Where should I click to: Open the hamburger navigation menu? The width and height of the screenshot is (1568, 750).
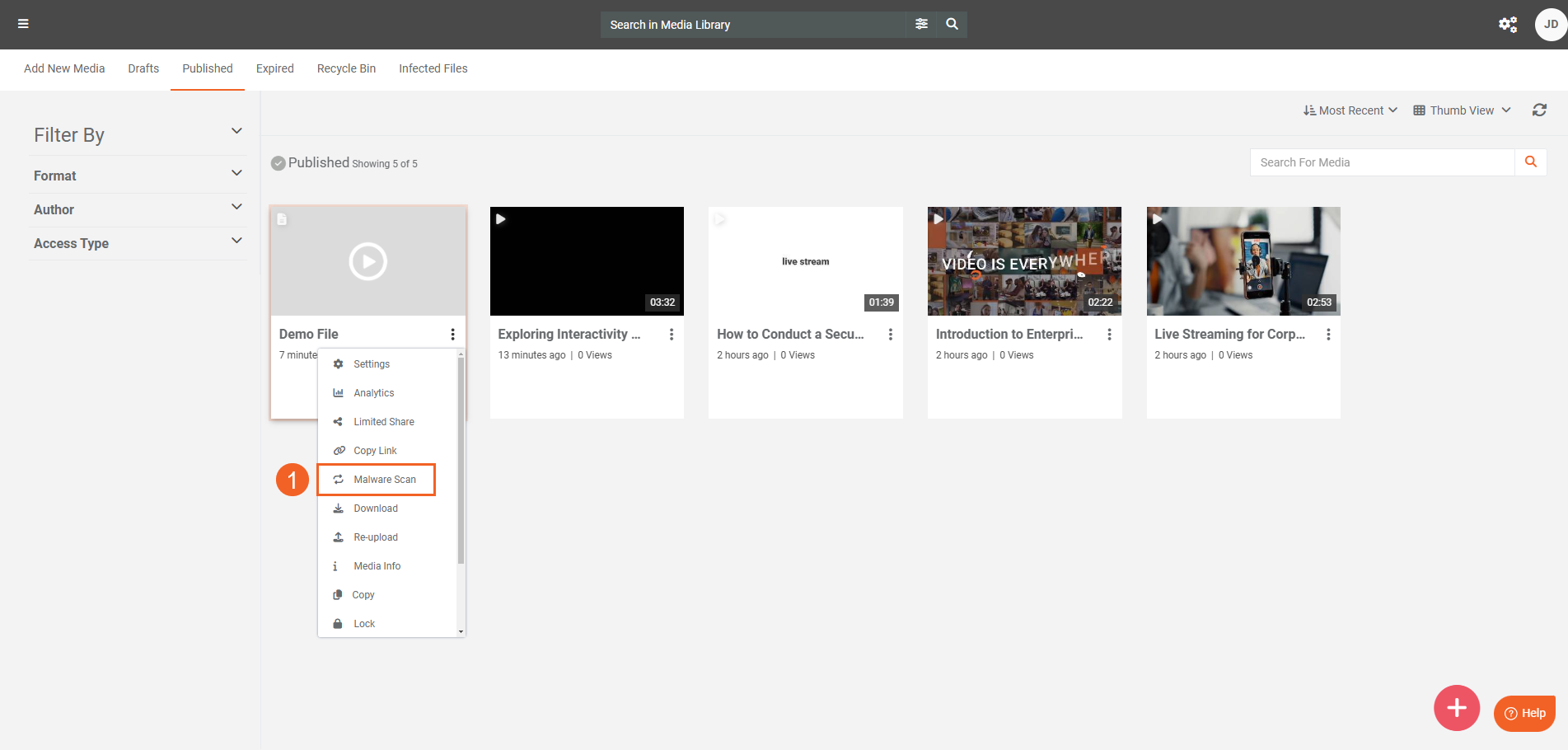pos(23,24)
